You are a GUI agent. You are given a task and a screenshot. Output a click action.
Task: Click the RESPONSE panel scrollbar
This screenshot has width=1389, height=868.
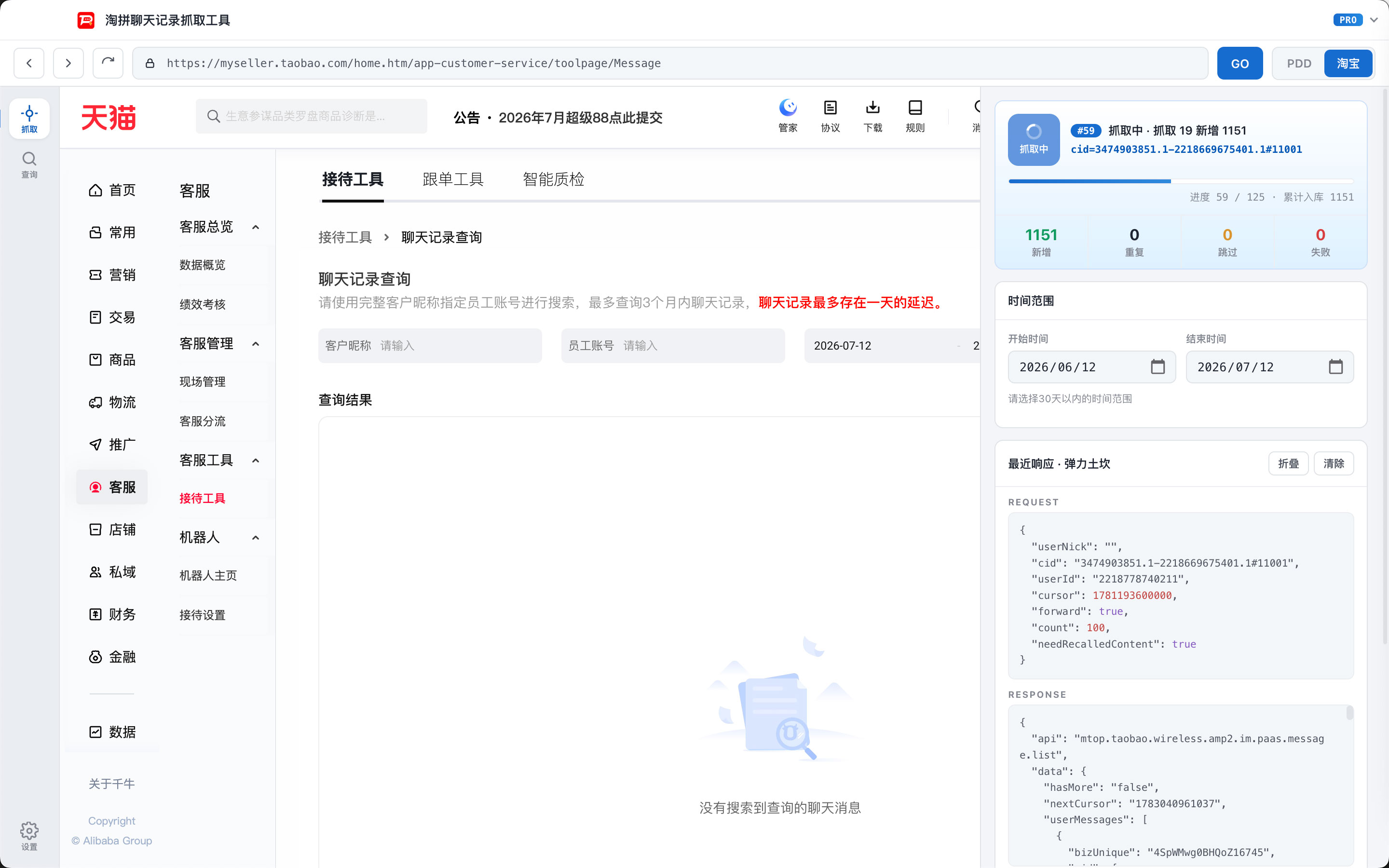coord(1349,712)
